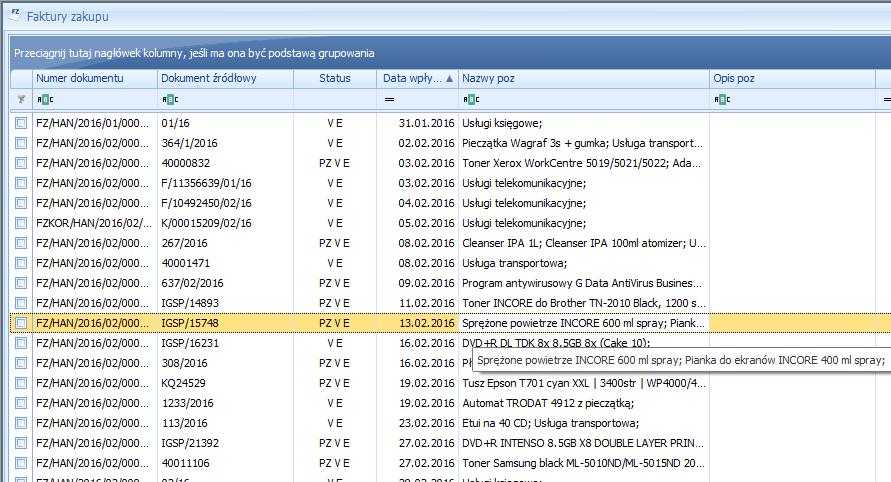Screen dimensions: 891x482
Task: Select status cell PZ V E for KQ24529
Action: (x=335, y=383)
